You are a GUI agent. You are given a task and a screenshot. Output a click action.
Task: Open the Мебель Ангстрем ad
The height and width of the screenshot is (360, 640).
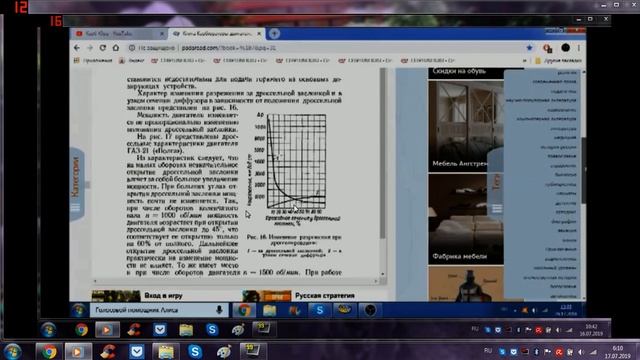[x=466, y=126]
